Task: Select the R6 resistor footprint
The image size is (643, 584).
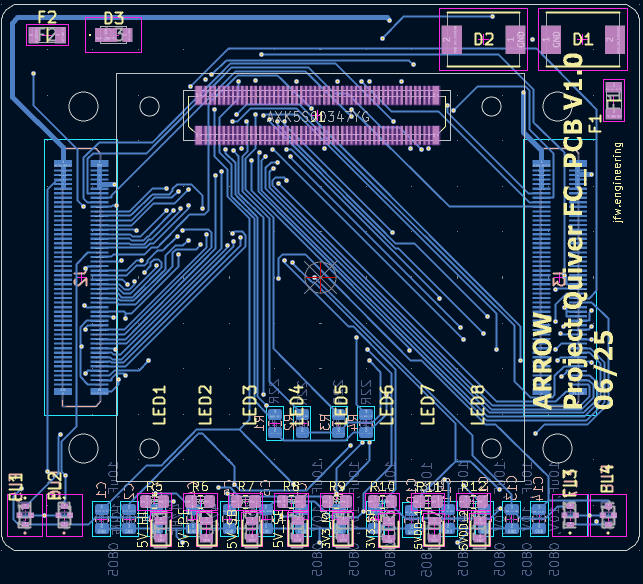Action: pyautogui.click(x=200, y=502)
